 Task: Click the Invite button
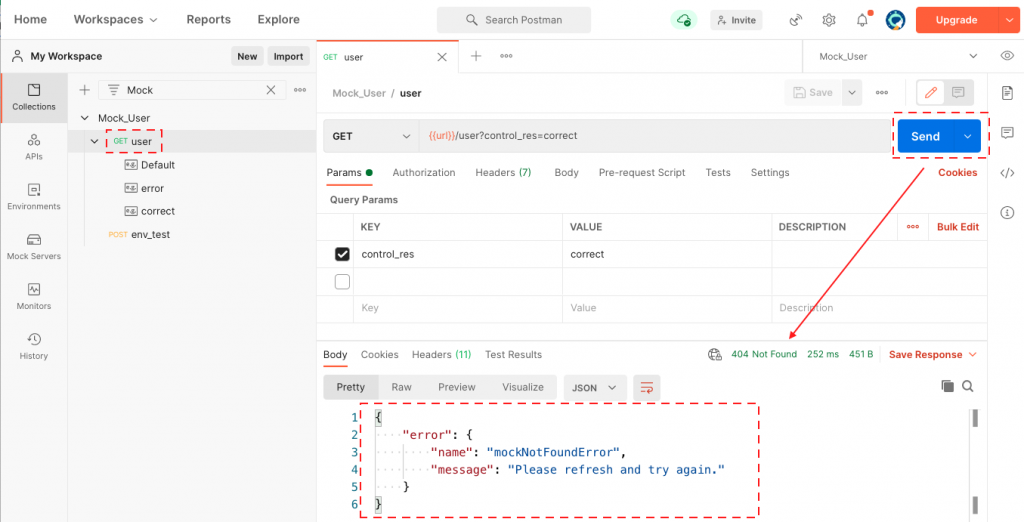[736, 20]
